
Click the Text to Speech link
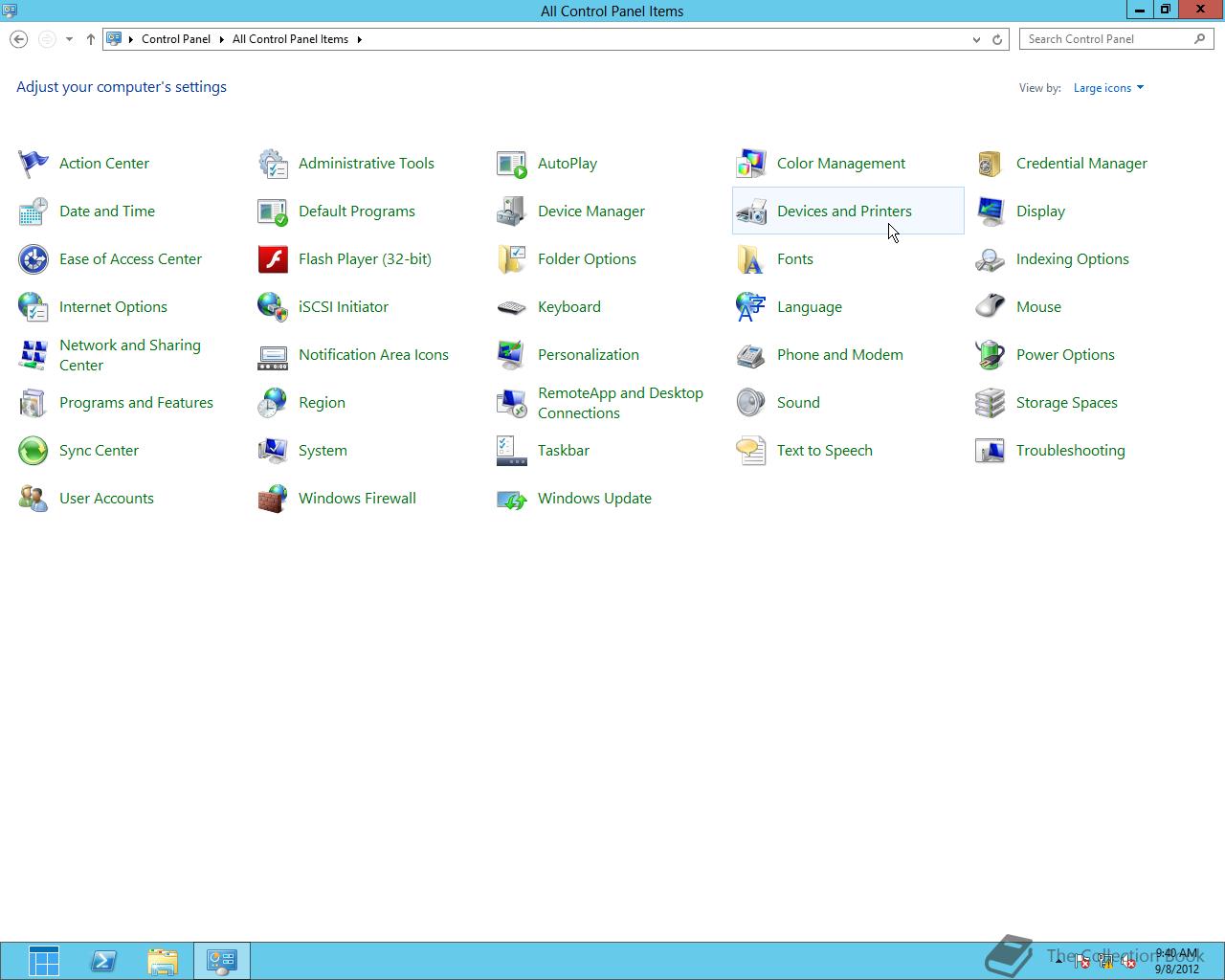[x=825, y=451]
